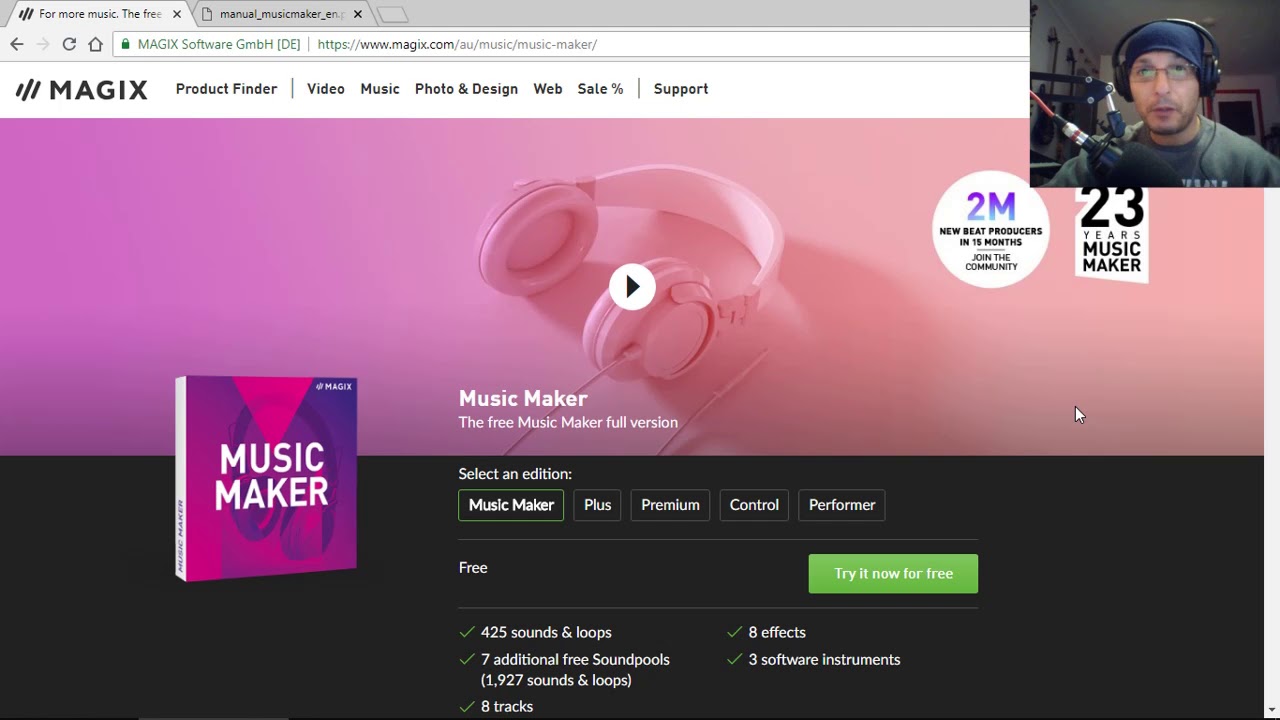Click the 'Select an edition:' label
Screen dimensions: 1280x720
point(515,474)
